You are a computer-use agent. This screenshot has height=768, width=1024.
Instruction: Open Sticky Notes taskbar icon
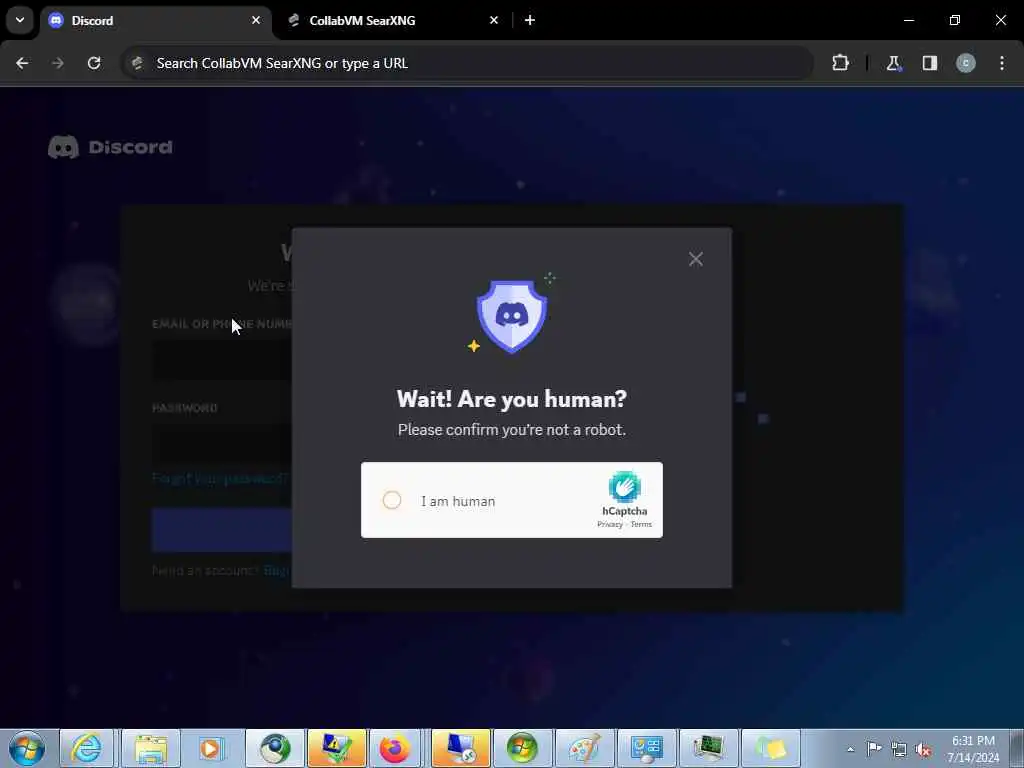click(771, 748)
